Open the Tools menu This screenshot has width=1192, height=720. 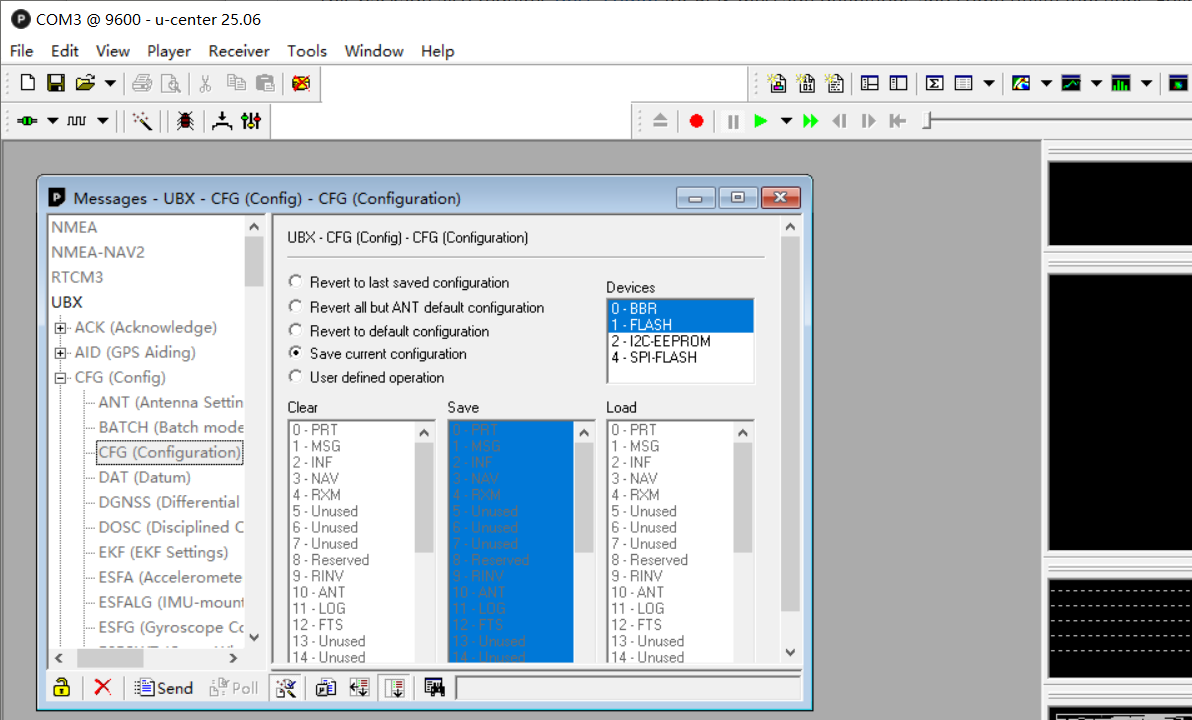(307, 51)
